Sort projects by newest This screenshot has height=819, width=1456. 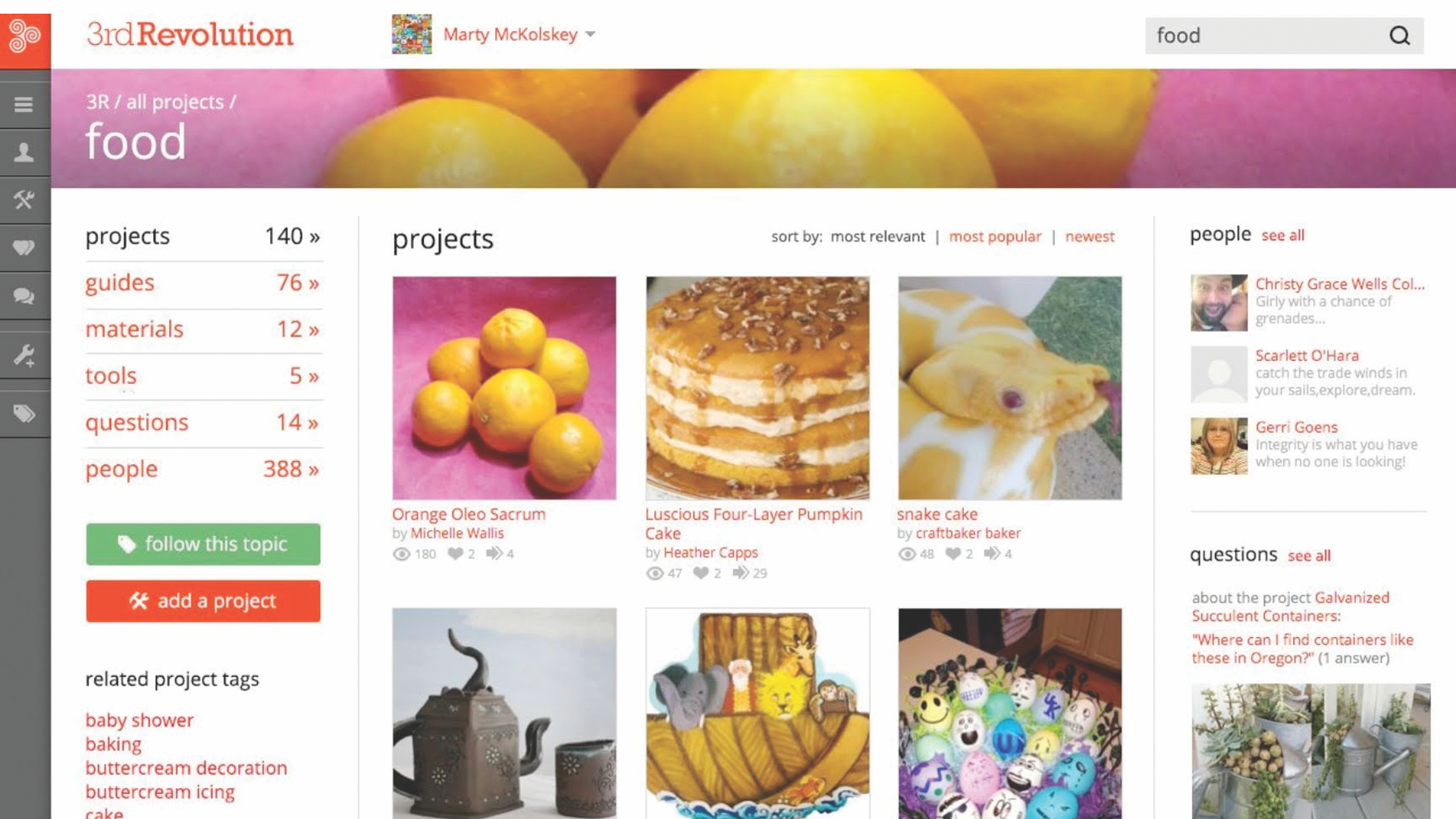click(1090, 237)
